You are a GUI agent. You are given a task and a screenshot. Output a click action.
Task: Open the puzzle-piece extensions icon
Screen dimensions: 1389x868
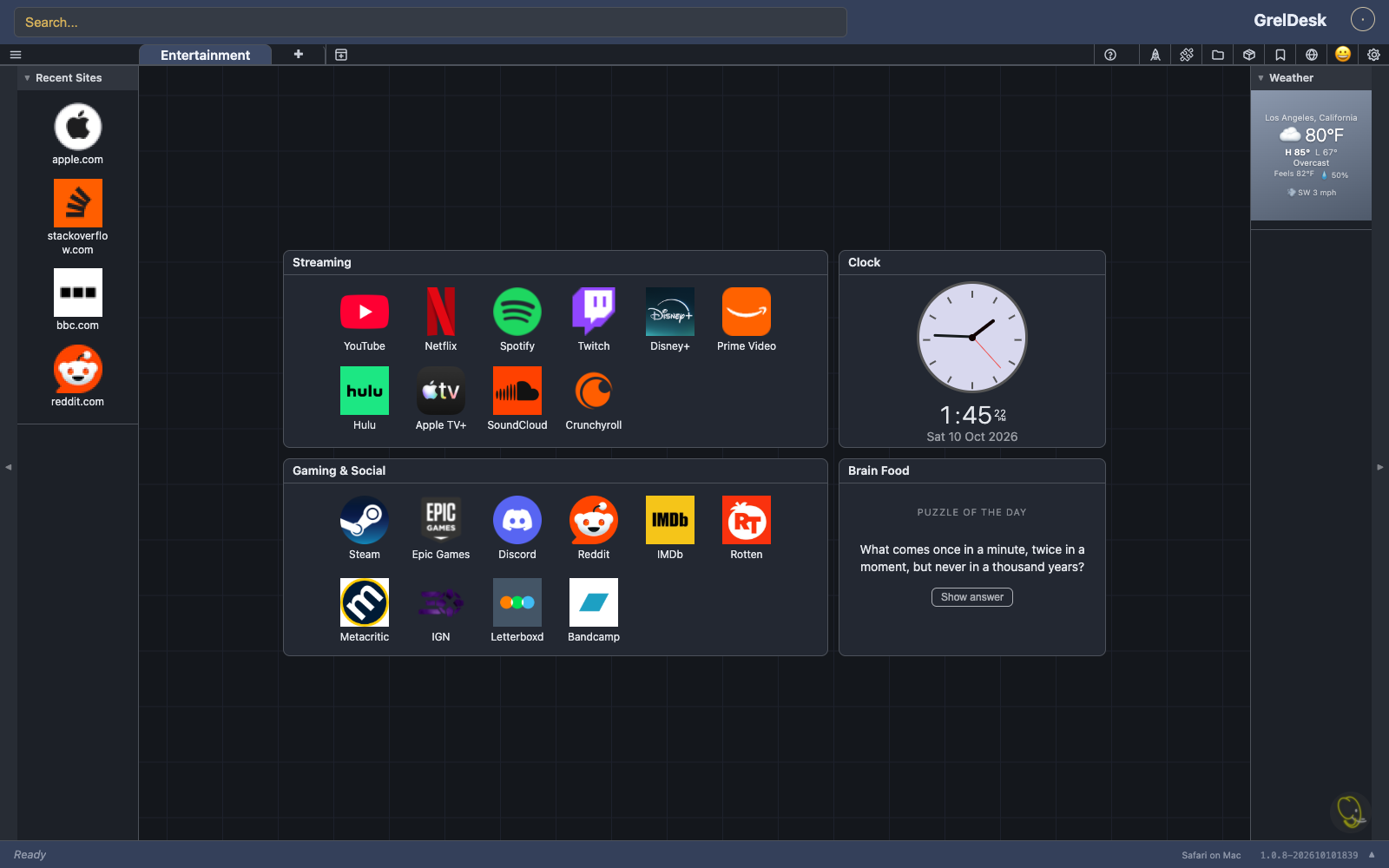point(1187,55)
